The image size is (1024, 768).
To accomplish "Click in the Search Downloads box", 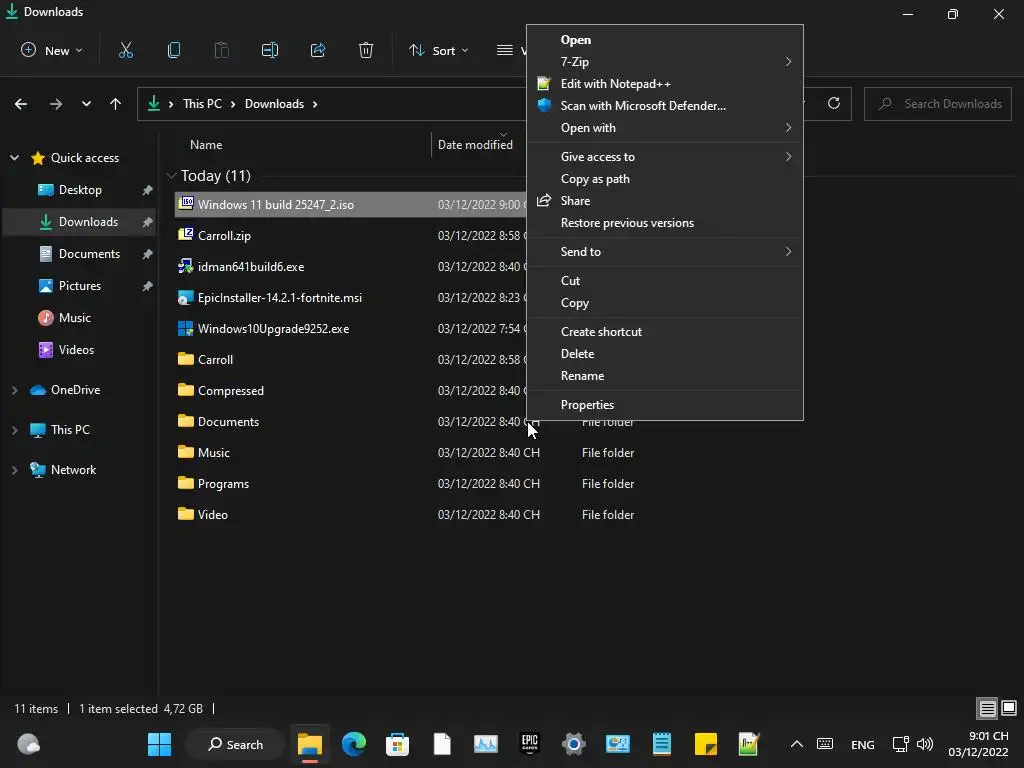I will tap(938, 104).
